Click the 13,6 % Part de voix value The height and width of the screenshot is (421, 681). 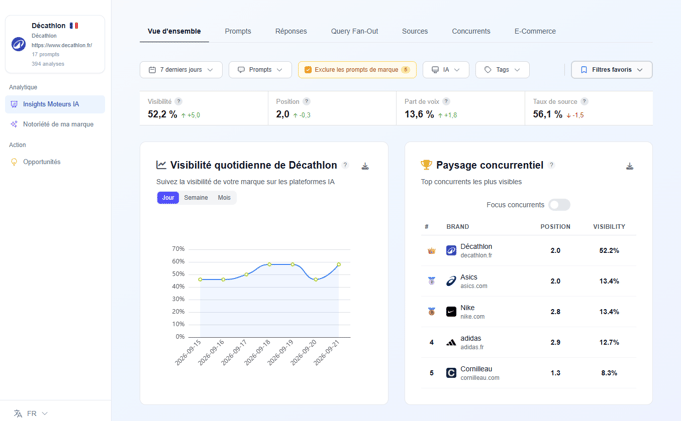[419, 114]
